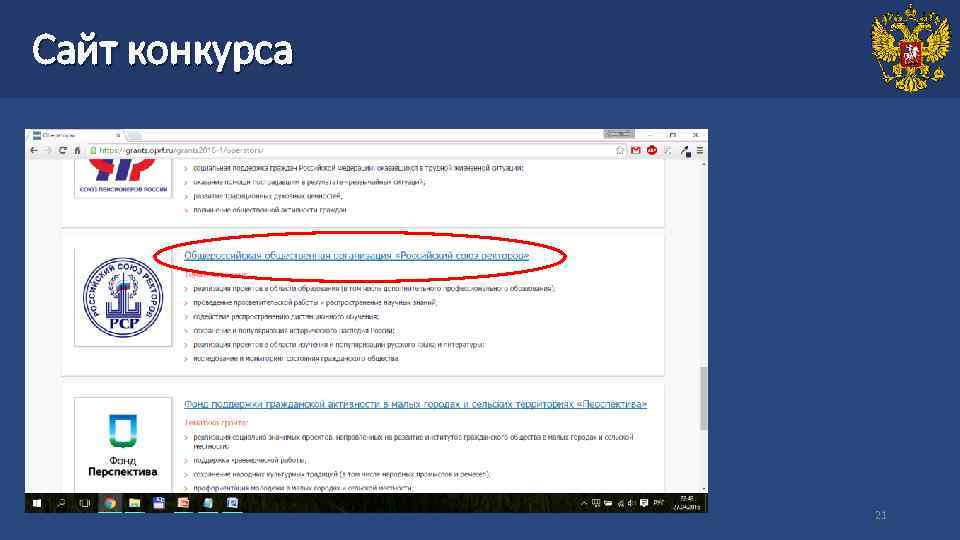Image resolution: width=960 pixels, height=540 pixels.
Task: Open the Российский союз ректоров organization link
Action: pyautogui.click(x=356, y=255)
